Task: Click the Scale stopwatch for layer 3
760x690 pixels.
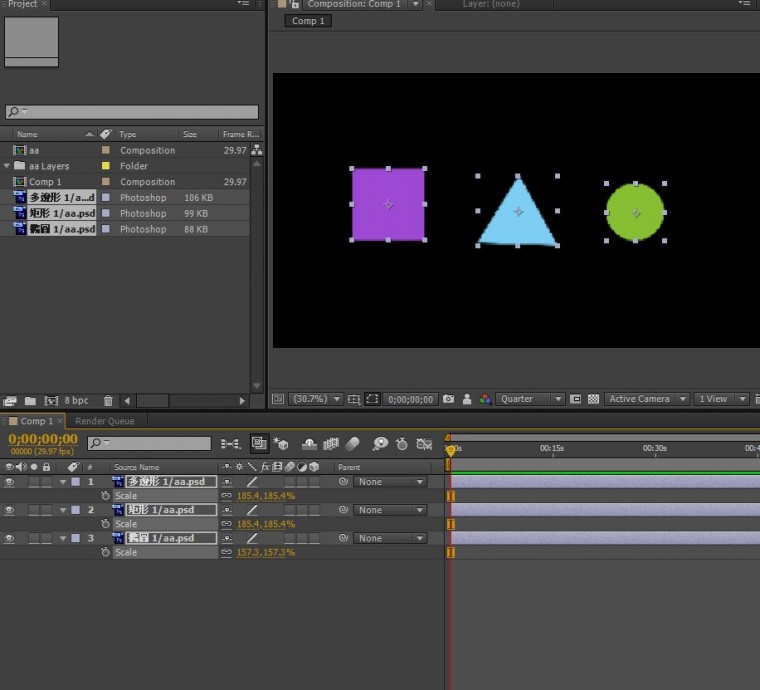Action: coord(105,552)
